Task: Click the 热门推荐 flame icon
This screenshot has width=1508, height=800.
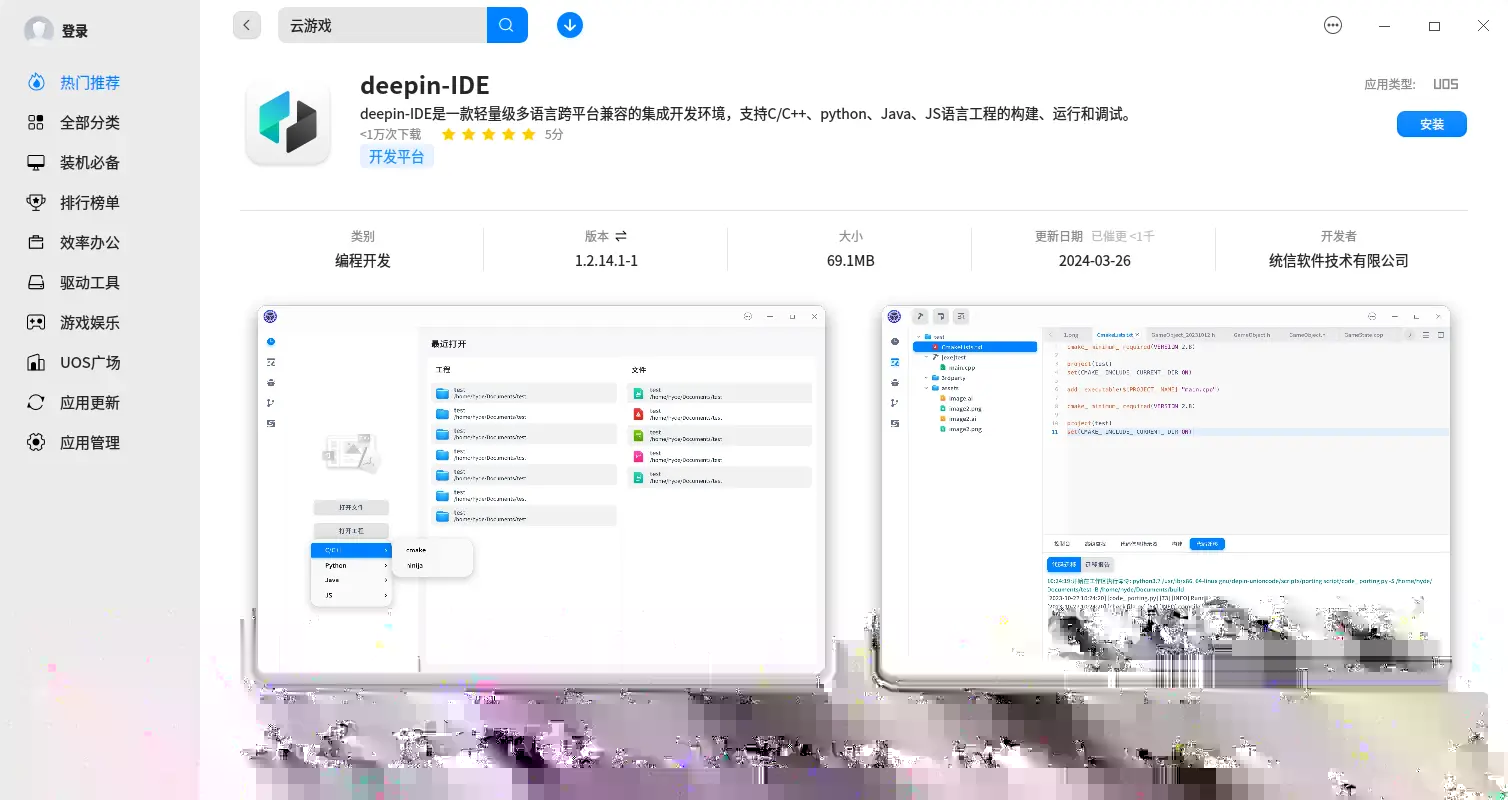Action: 36,82
